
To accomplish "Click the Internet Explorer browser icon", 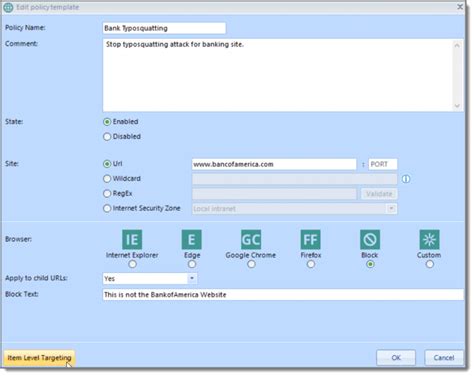I will point(132,239).
